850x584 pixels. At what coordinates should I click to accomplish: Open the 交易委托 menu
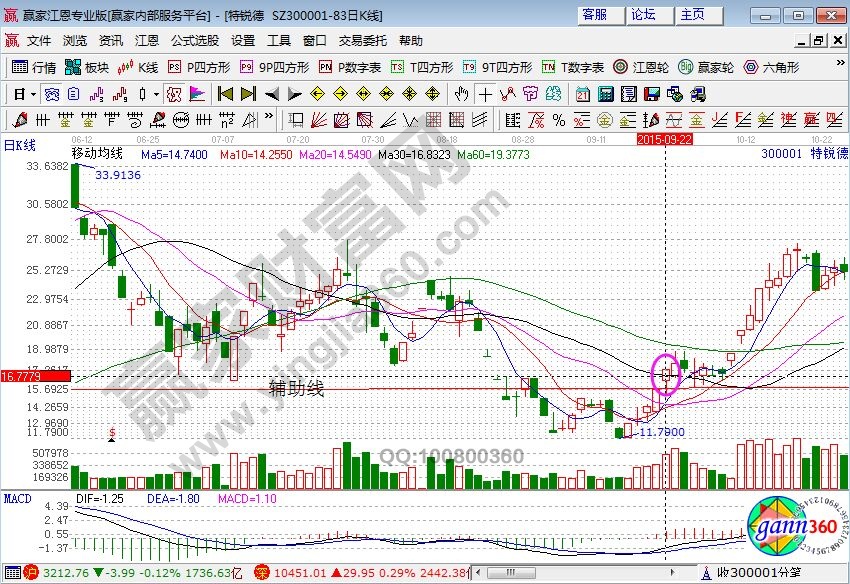pyautogui.click(x=362, y=41)
